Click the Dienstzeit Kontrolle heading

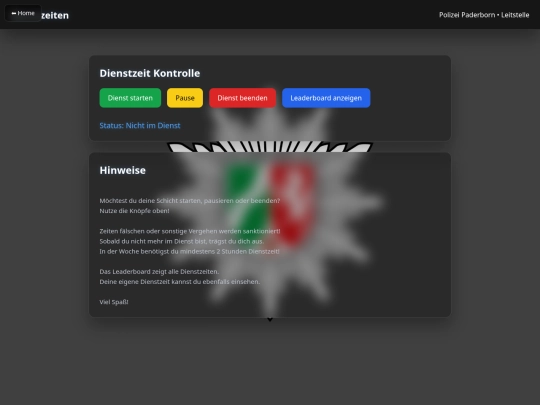150,73
